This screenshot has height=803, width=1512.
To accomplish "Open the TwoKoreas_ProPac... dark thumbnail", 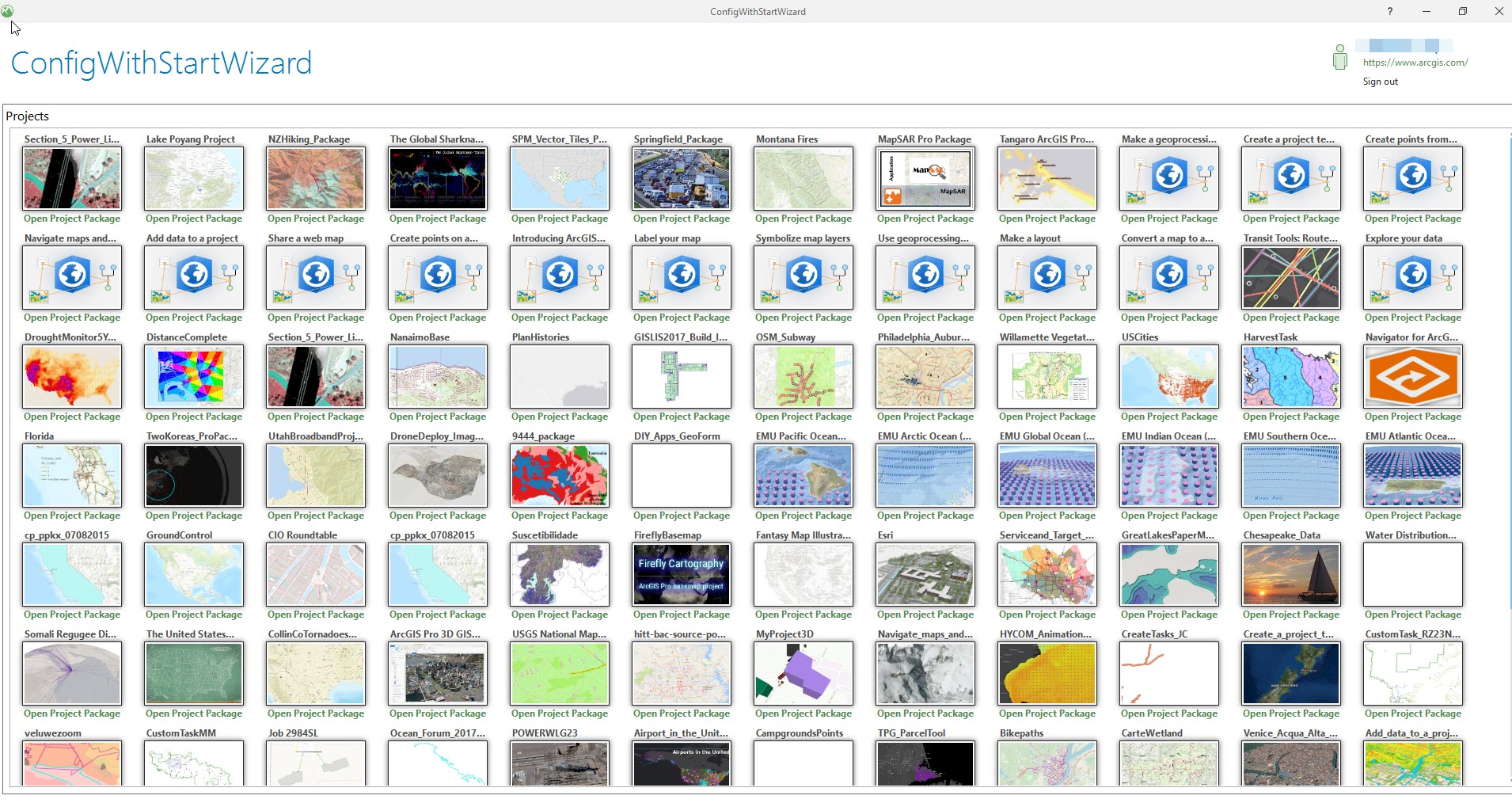I will 194,475.
